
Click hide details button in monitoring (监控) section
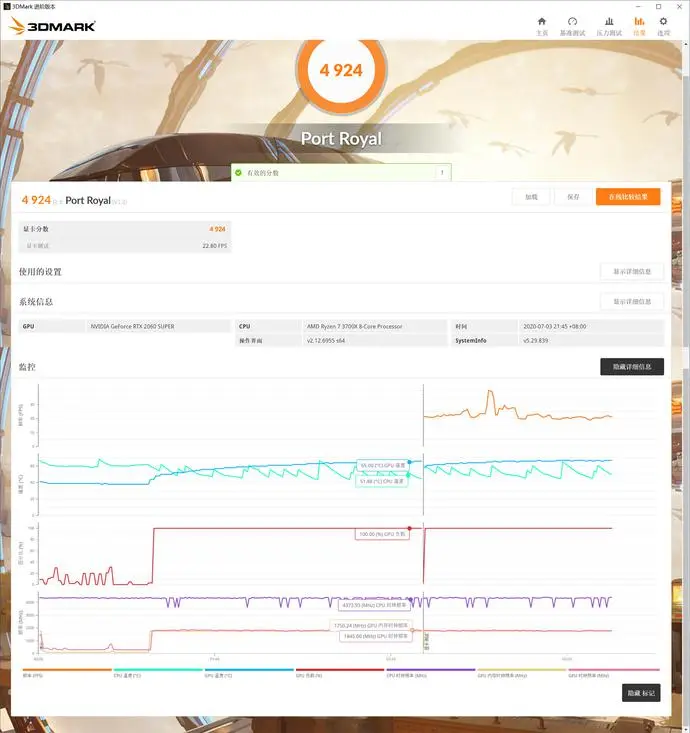[x=632, y=366]
